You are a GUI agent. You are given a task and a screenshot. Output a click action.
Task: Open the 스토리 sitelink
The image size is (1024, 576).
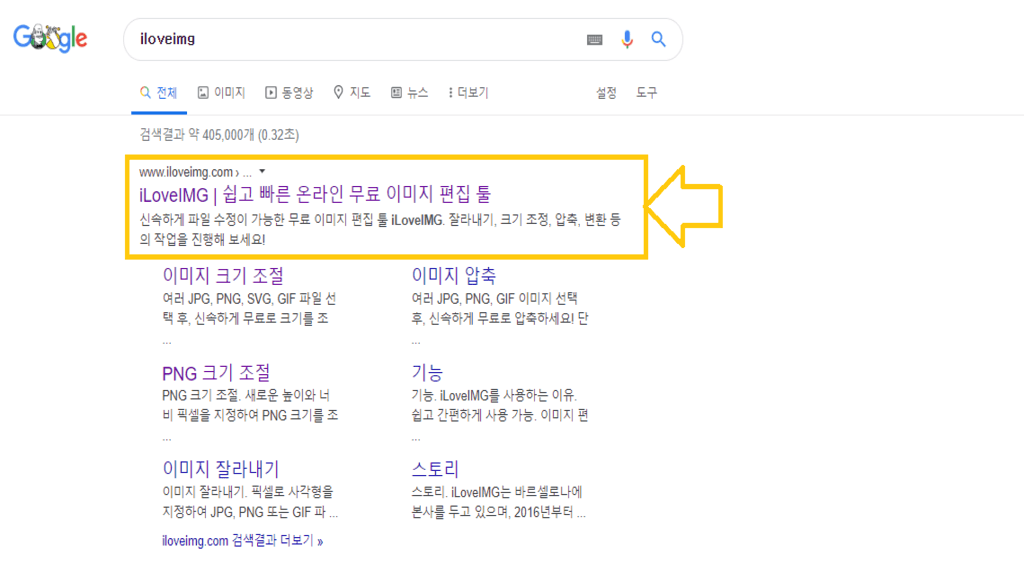point(435,469)
